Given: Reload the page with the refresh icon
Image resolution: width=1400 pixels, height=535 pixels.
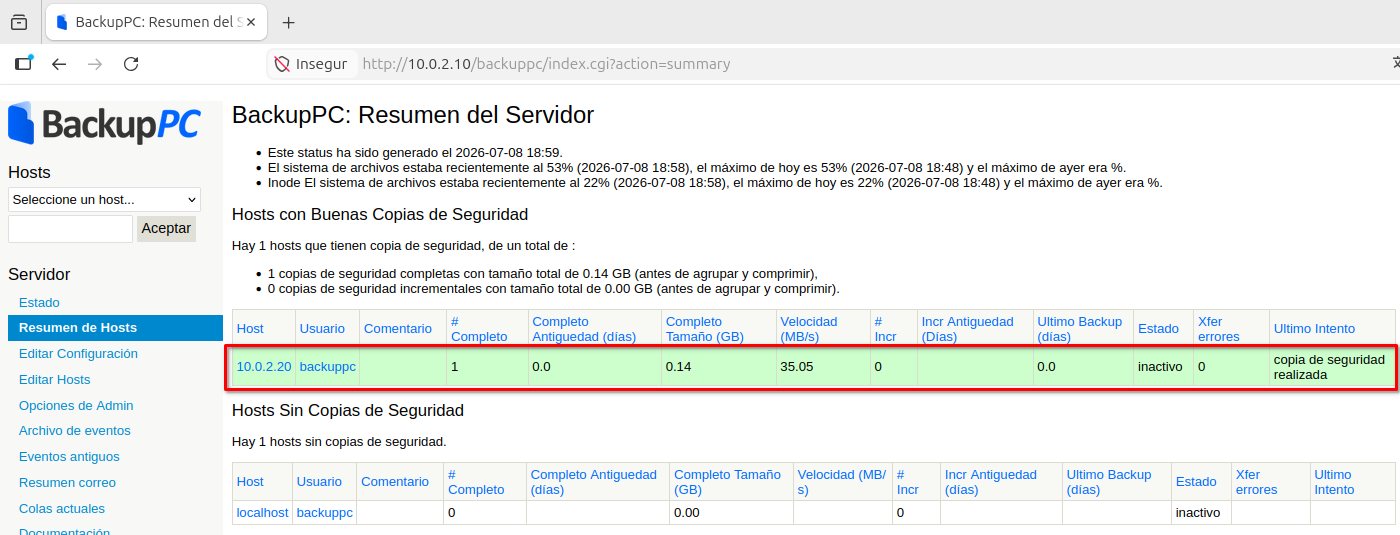Looking at the screenshot, I should 131,64.
